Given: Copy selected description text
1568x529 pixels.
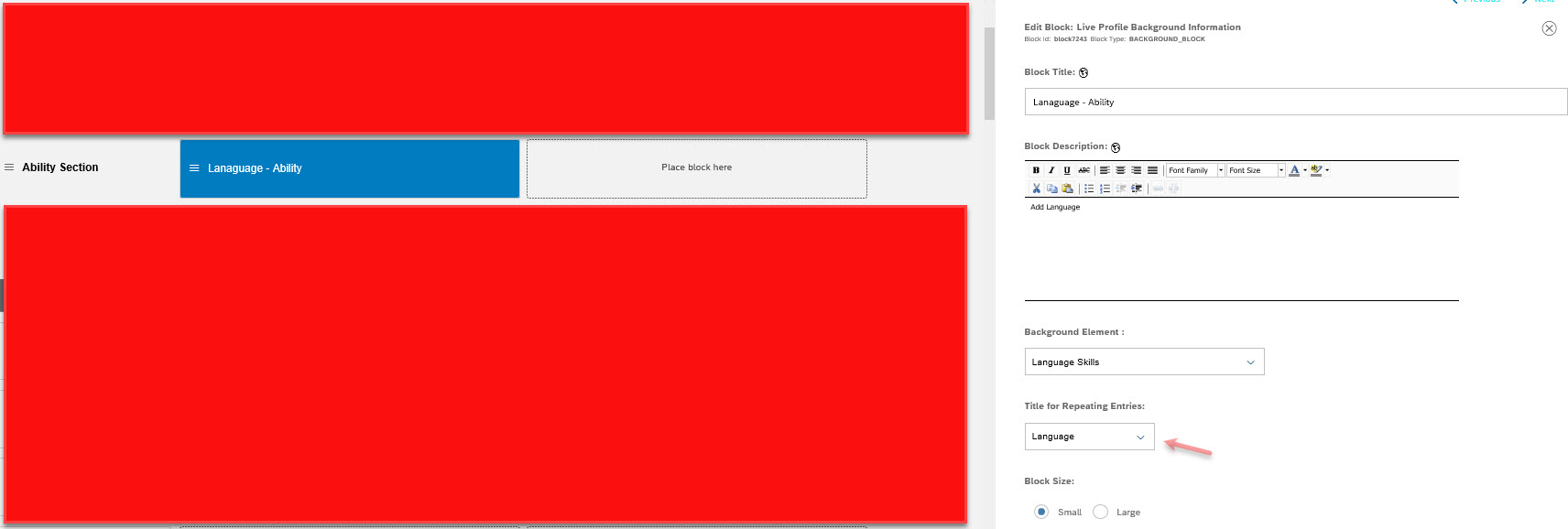Looking at the screenshot, I should (1051, 189).
